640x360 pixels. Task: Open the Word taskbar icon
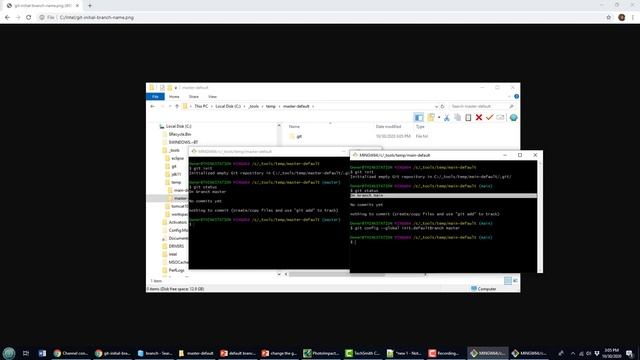tap(42, 353)
